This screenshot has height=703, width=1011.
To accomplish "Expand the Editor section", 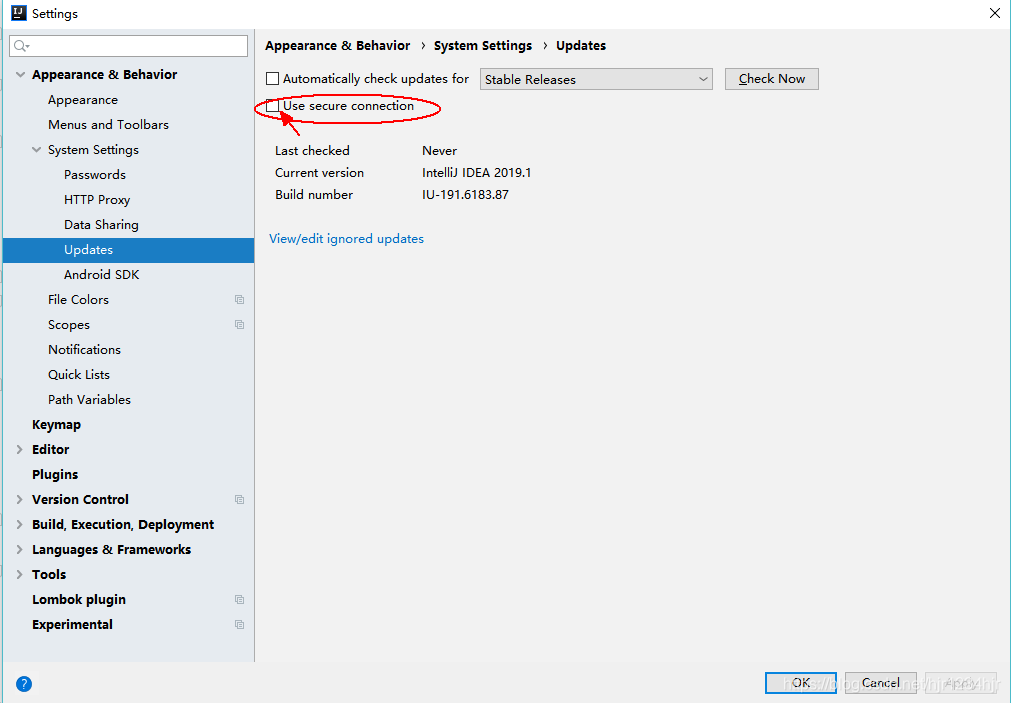I will [x=19, y=450].
